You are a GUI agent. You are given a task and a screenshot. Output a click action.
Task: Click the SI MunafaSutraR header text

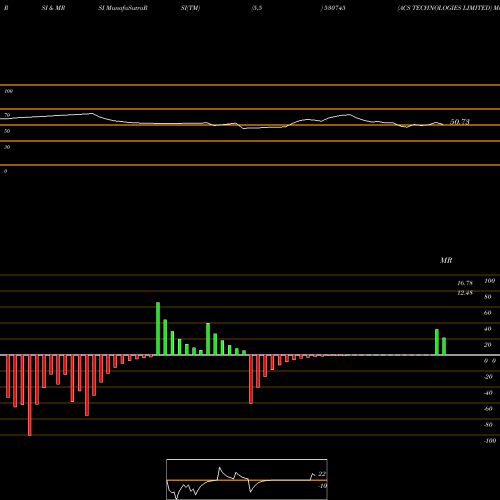click(x=123, y=8)
